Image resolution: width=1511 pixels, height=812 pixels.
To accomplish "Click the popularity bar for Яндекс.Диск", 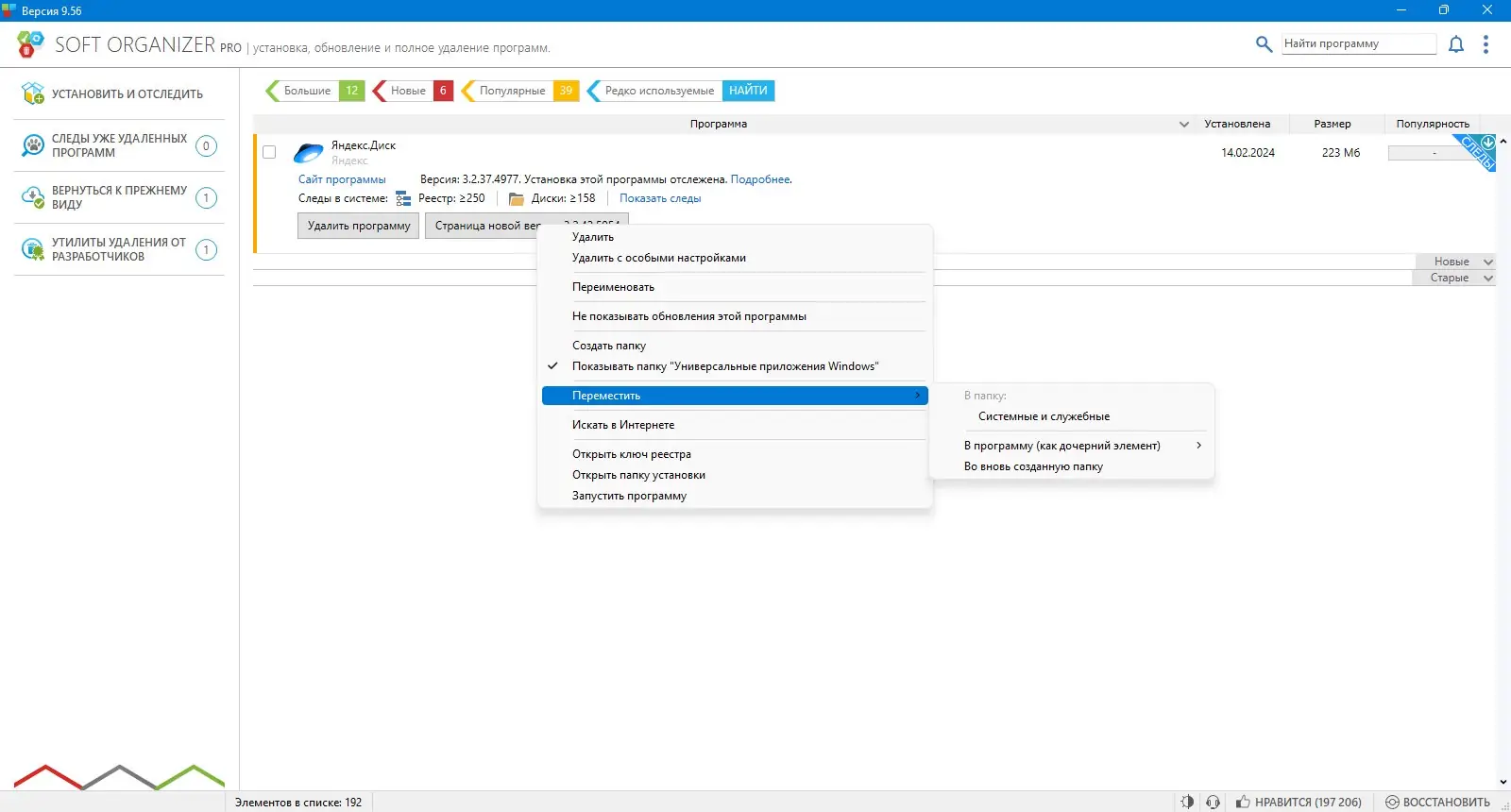I will click(1434, 153).
